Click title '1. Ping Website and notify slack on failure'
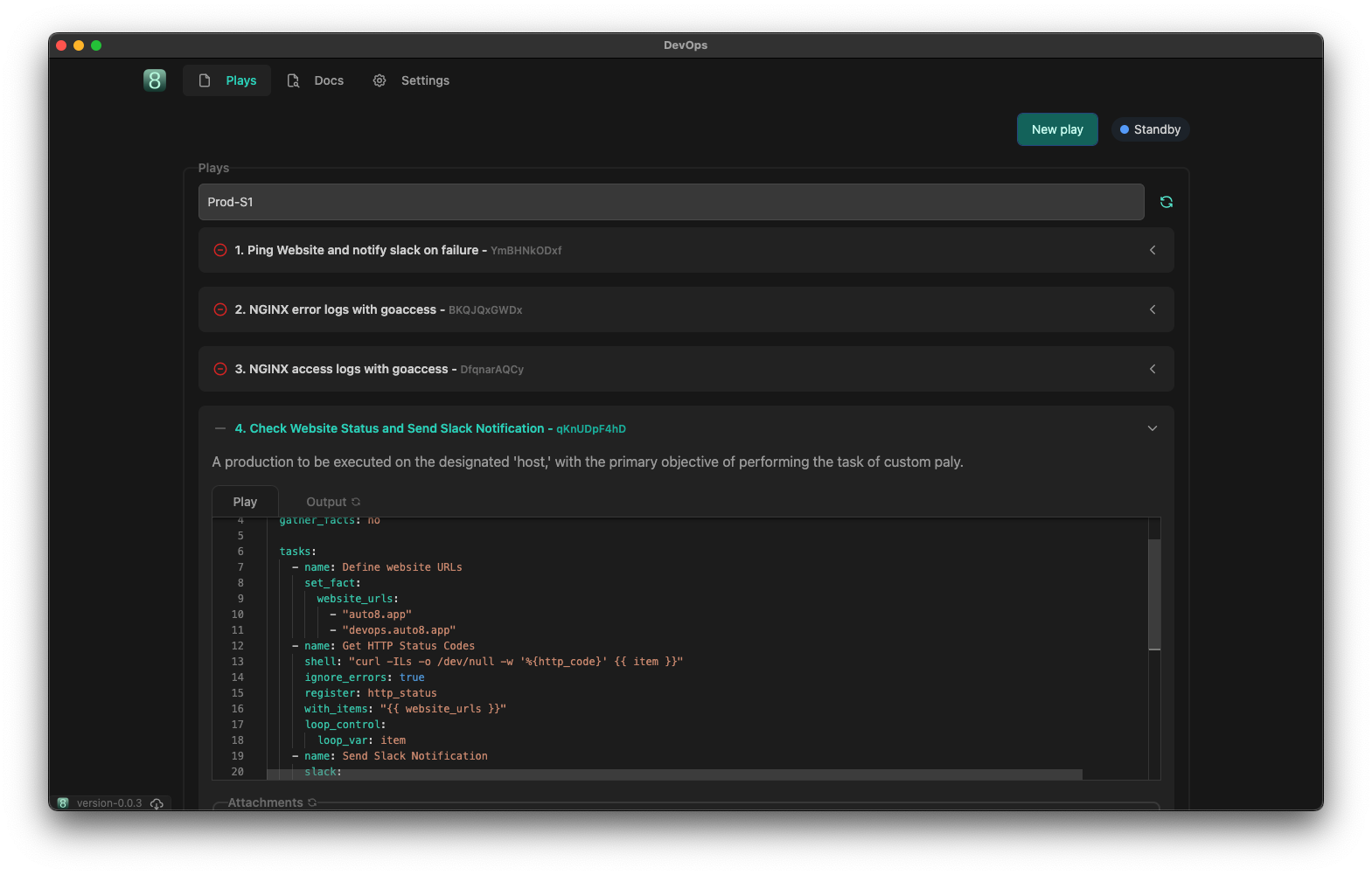The height and width of the screenshot is (875, 1372). (357, 250)
